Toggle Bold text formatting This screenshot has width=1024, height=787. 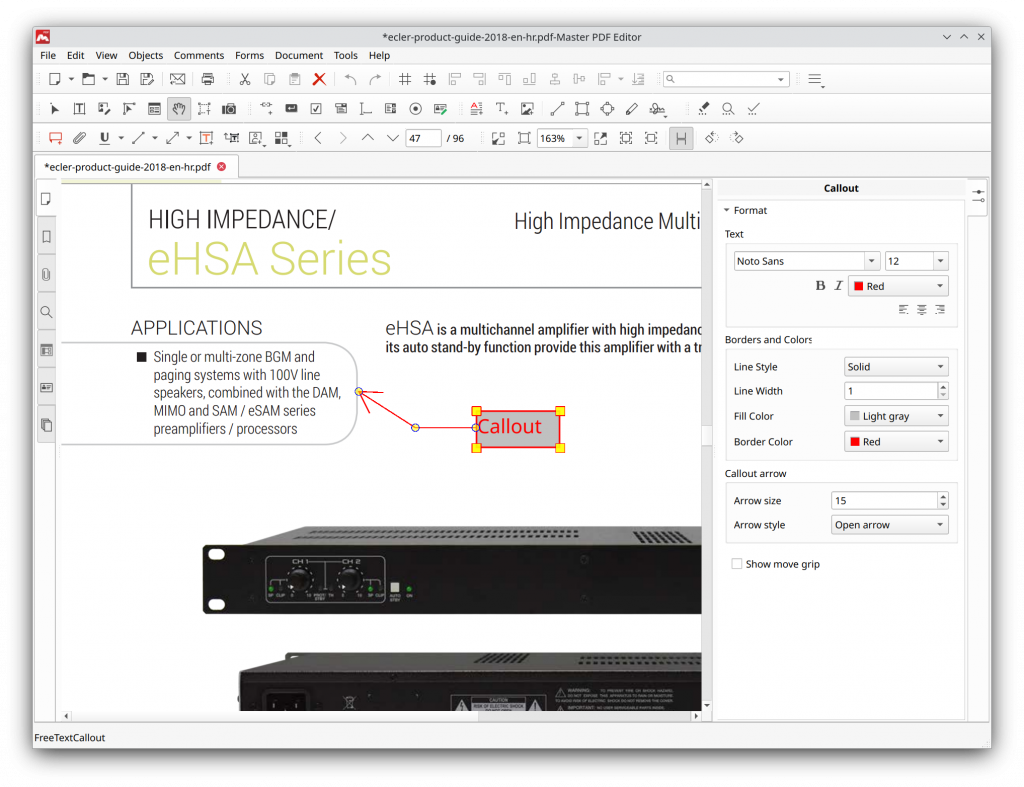click(820, 286)
